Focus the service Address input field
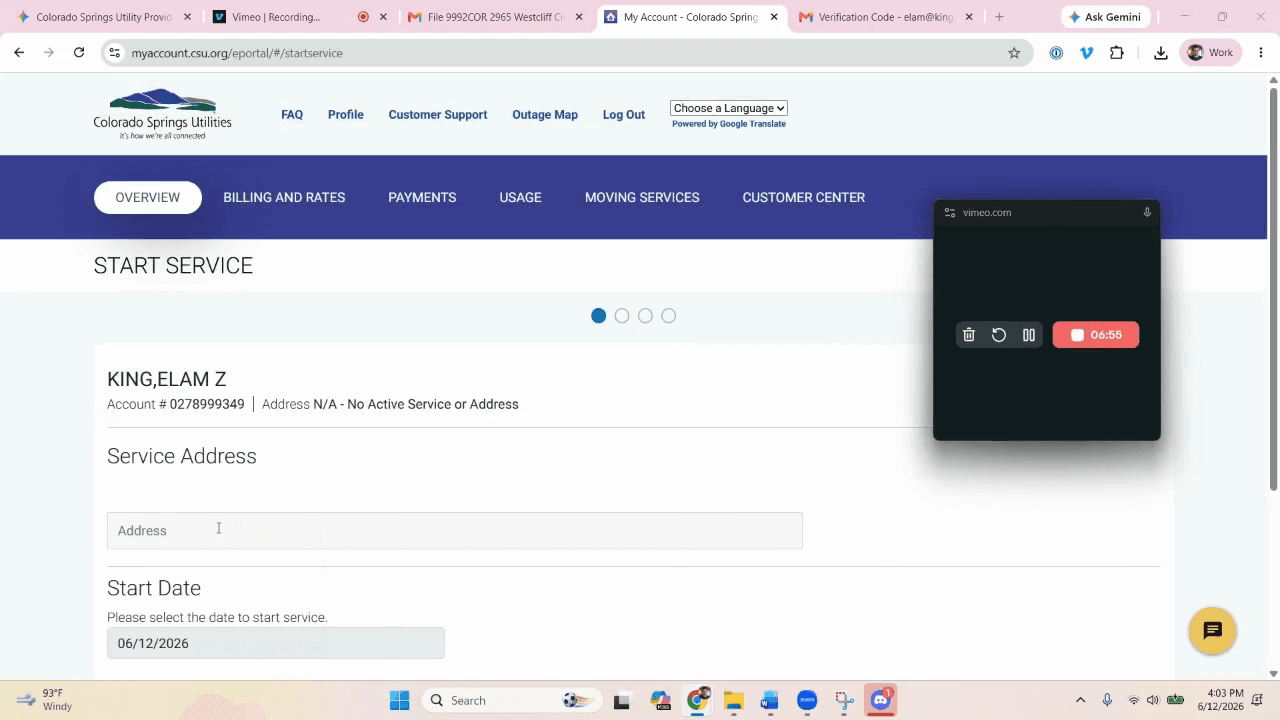The image size is (1280, 720). (455, 530)
